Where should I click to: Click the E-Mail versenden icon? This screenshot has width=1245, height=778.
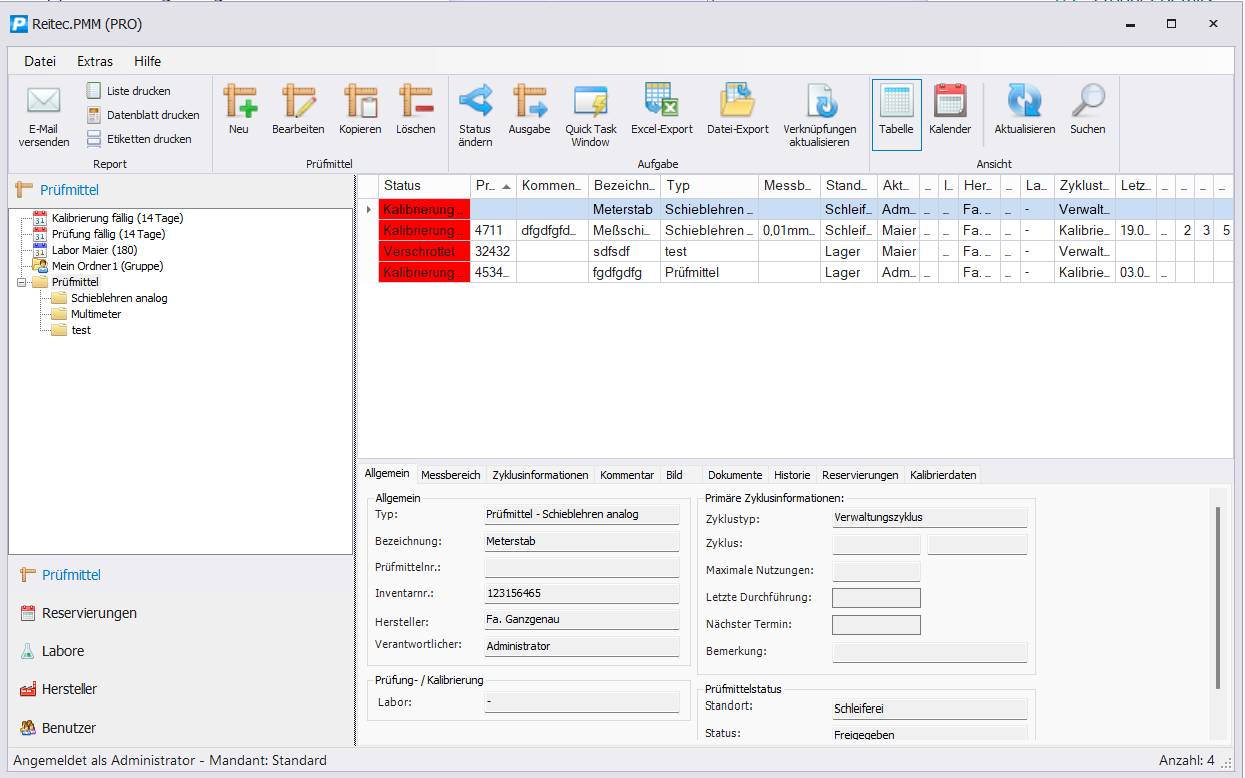[44, 101]
